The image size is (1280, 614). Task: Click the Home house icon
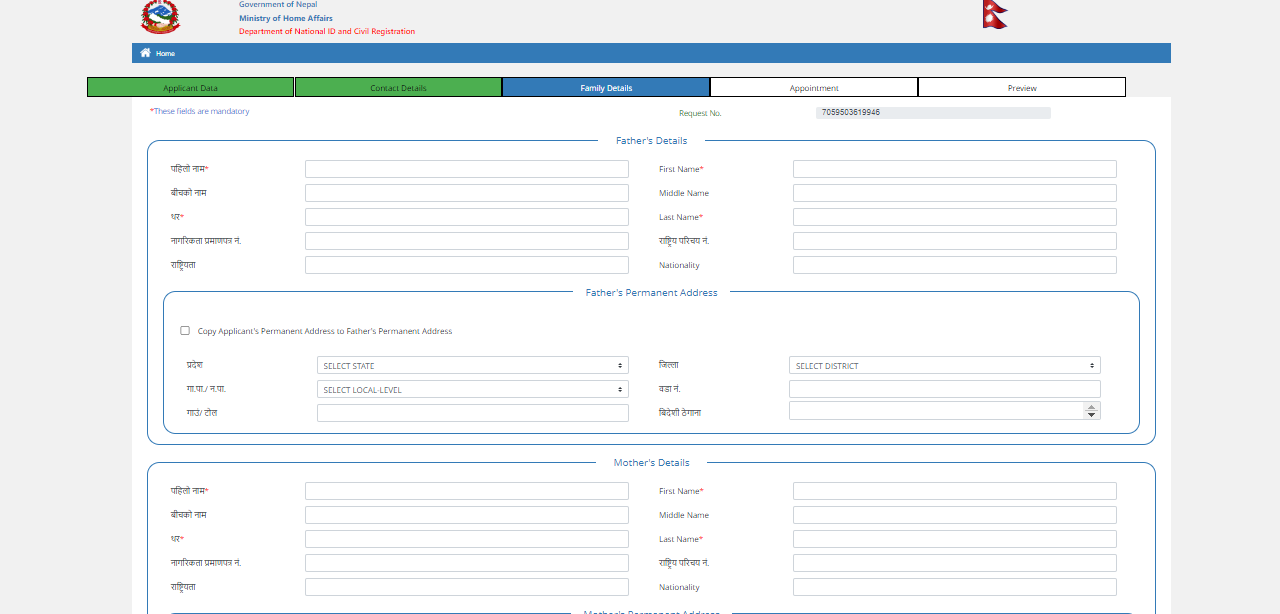point(145,53)
